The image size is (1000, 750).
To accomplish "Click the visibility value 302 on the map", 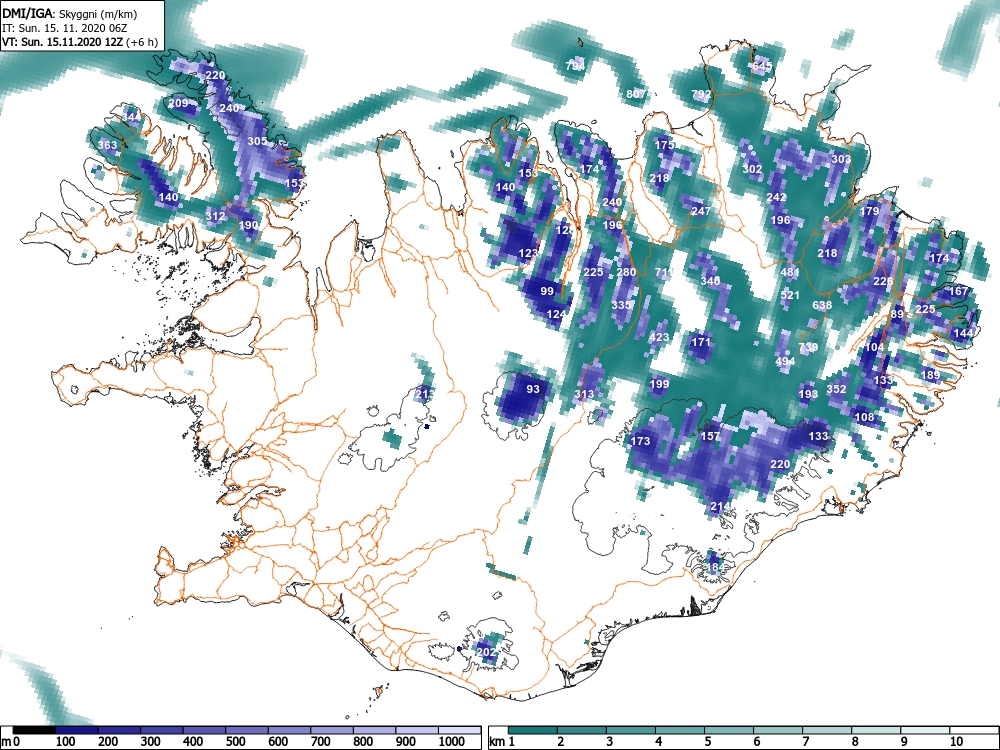I will click(753, 169).
